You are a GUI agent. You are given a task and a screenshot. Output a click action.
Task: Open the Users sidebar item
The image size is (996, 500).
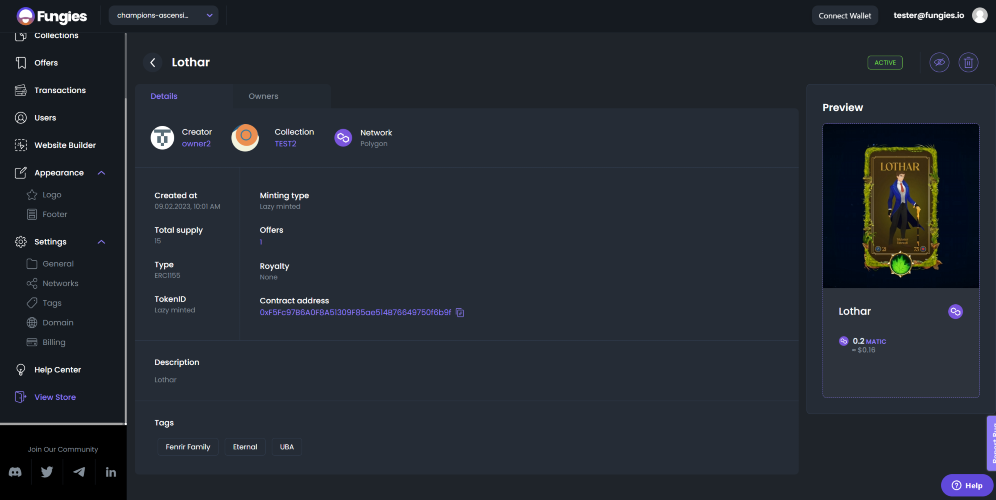coord(45,118)
